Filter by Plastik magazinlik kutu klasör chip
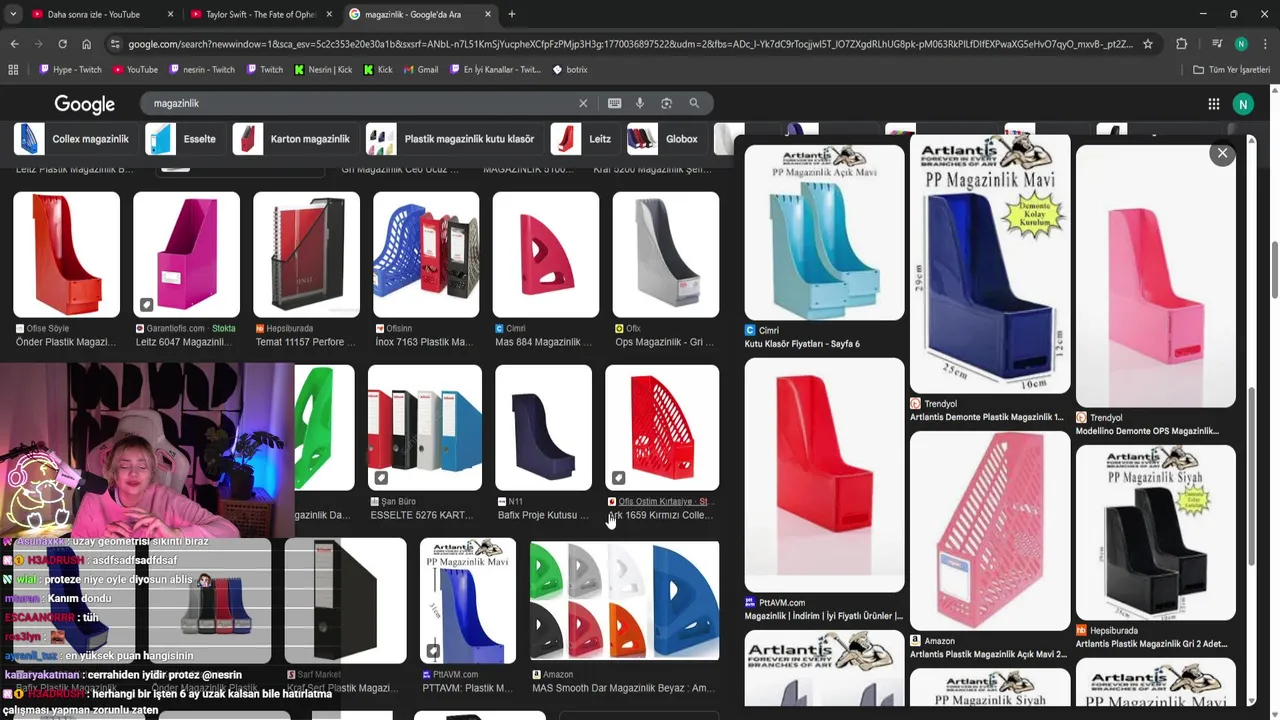The image size is (1280, 720). click(451, 139)
